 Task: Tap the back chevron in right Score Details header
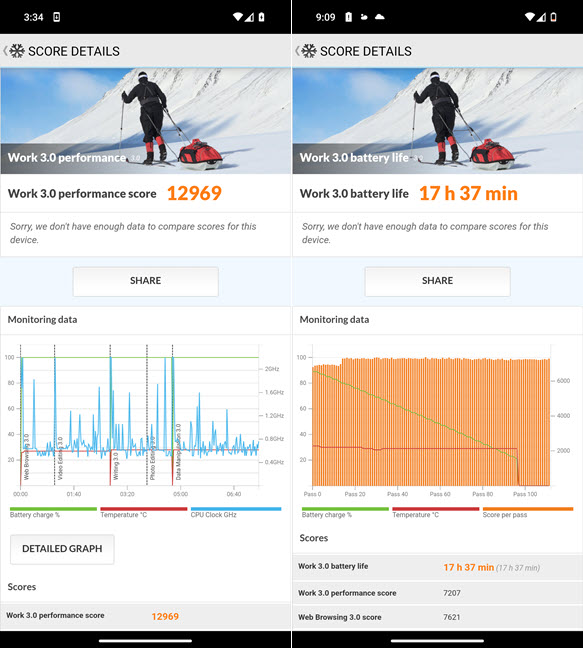[x=297, y=51]
